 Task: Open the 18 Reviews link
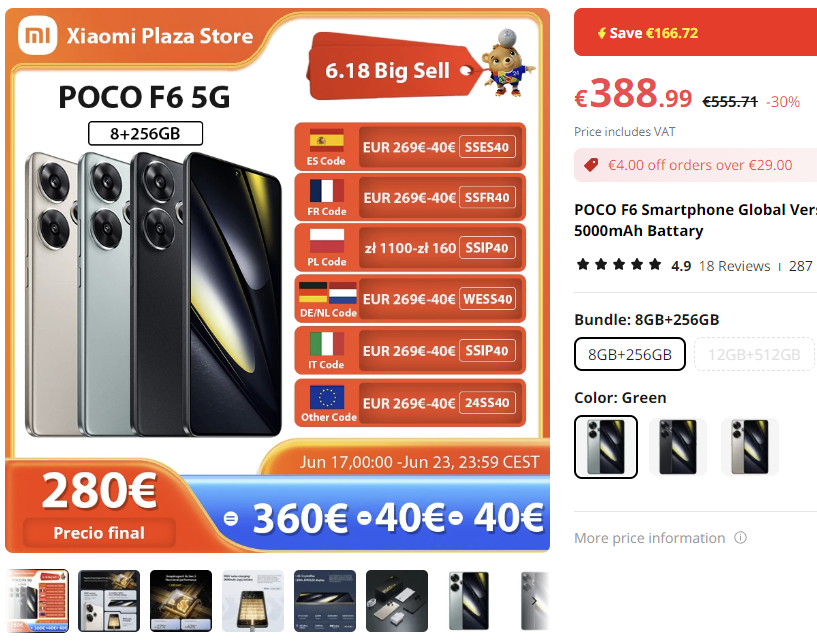pos(734,266)
